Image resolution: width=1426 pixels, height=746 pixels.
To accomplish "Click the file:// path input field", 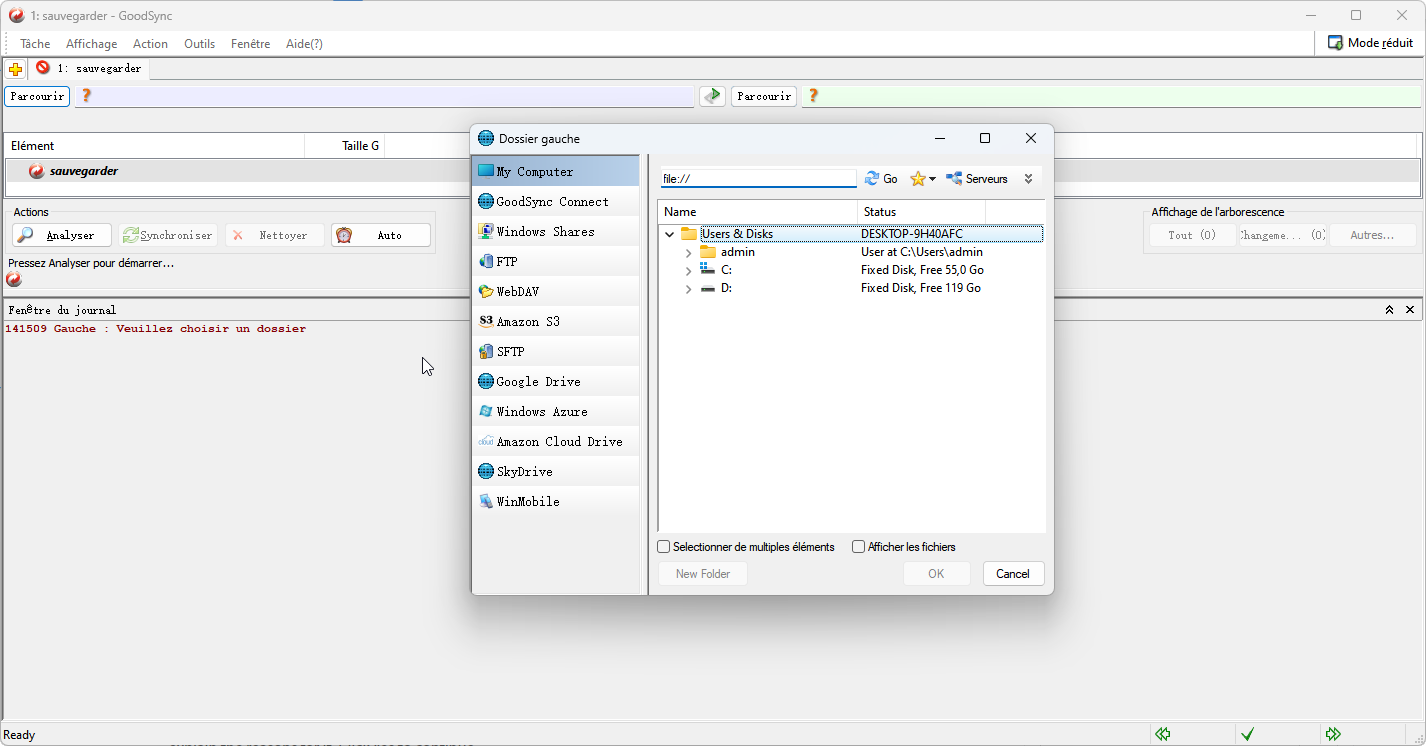I will (758, 179).
